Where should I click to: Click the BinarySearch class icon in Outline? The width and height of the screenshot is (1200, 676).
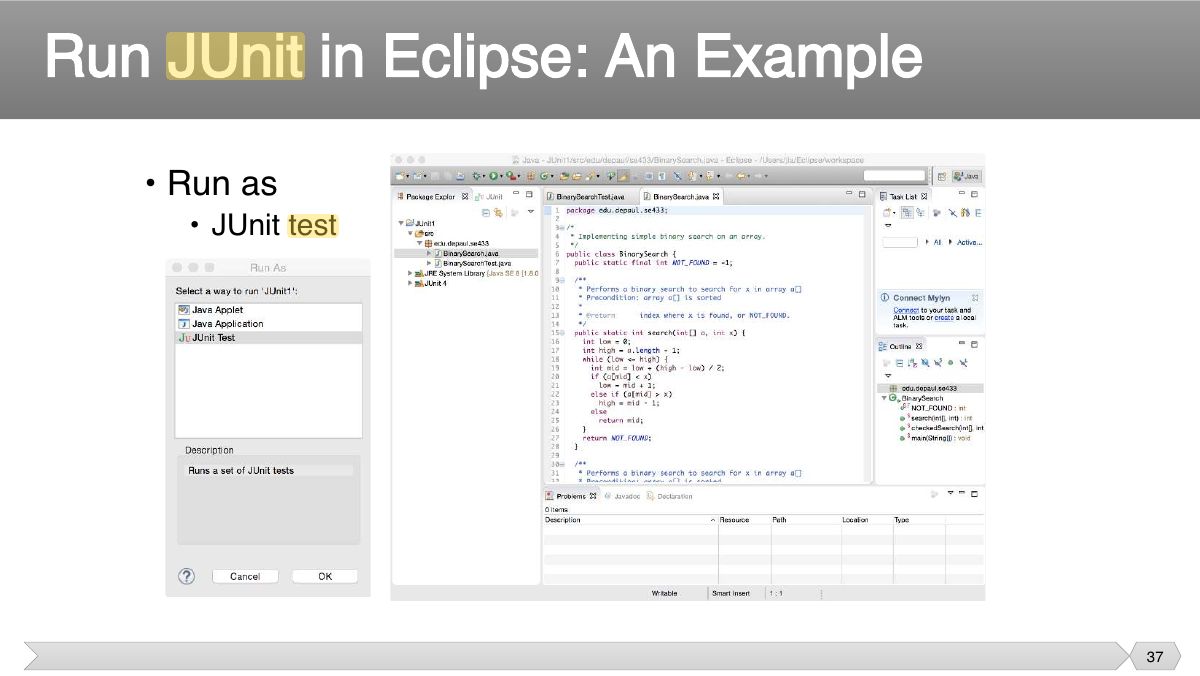click(893, 398)
